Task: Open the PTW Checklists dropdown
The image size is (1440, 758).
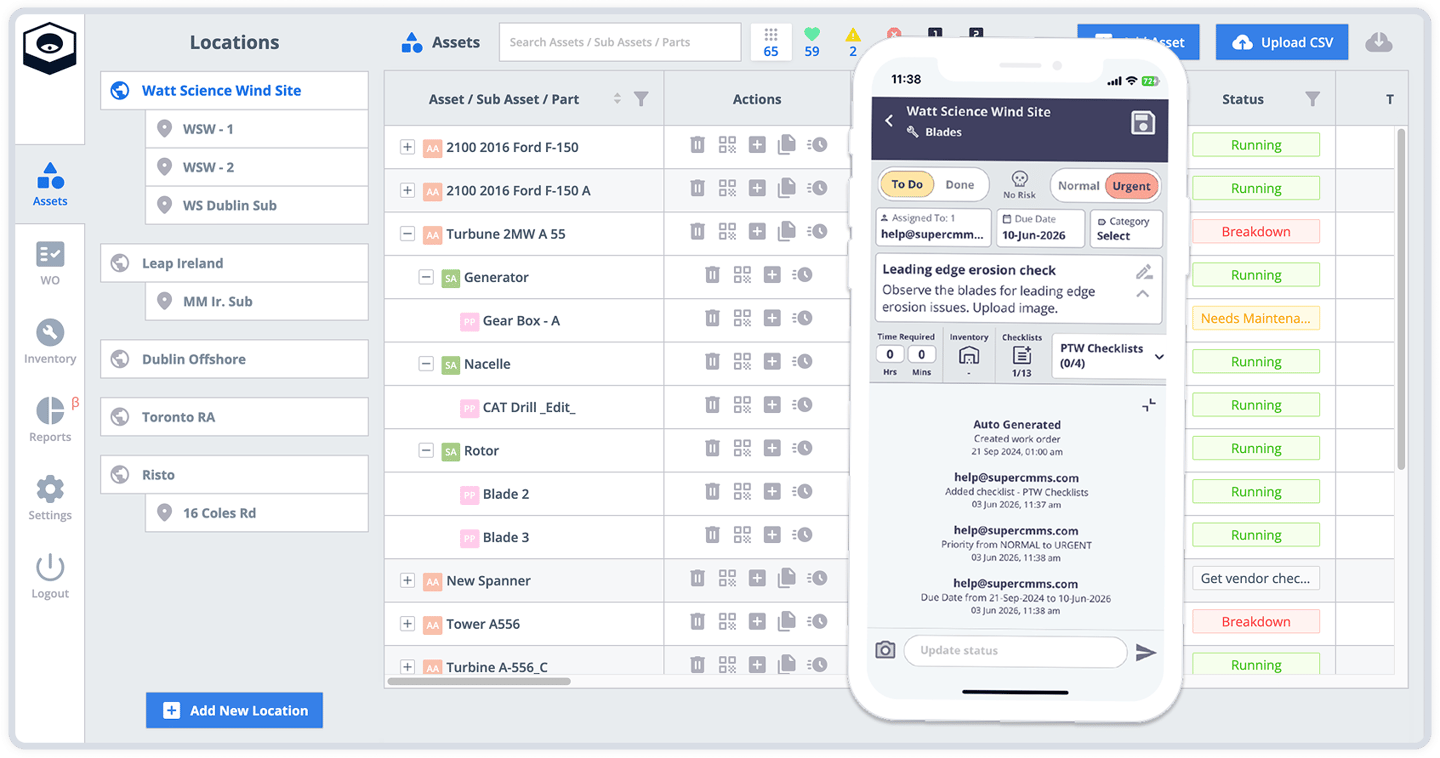Action: tap(1109, 356)
